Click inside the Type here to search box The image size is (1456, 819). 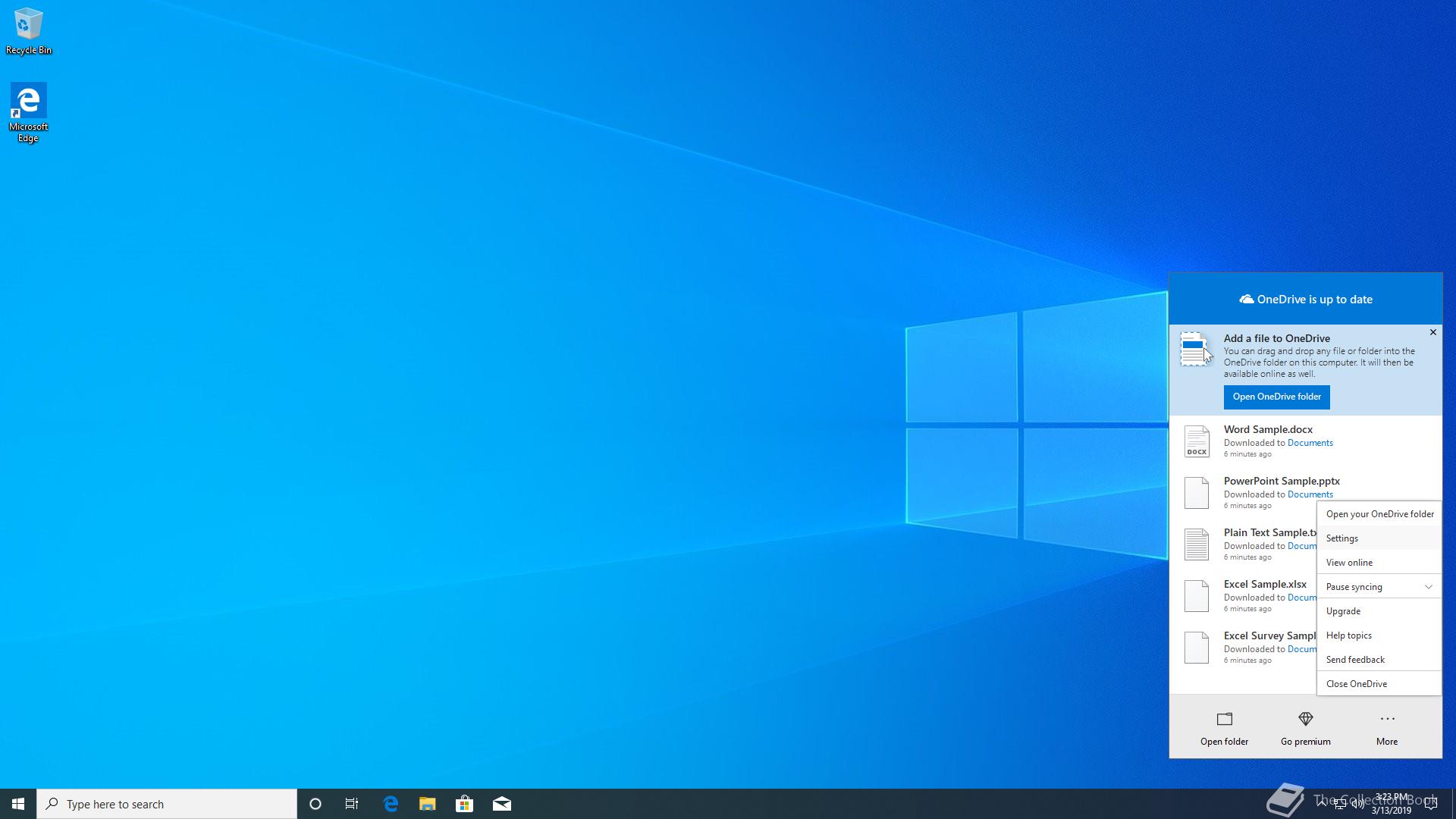(167, 804)
